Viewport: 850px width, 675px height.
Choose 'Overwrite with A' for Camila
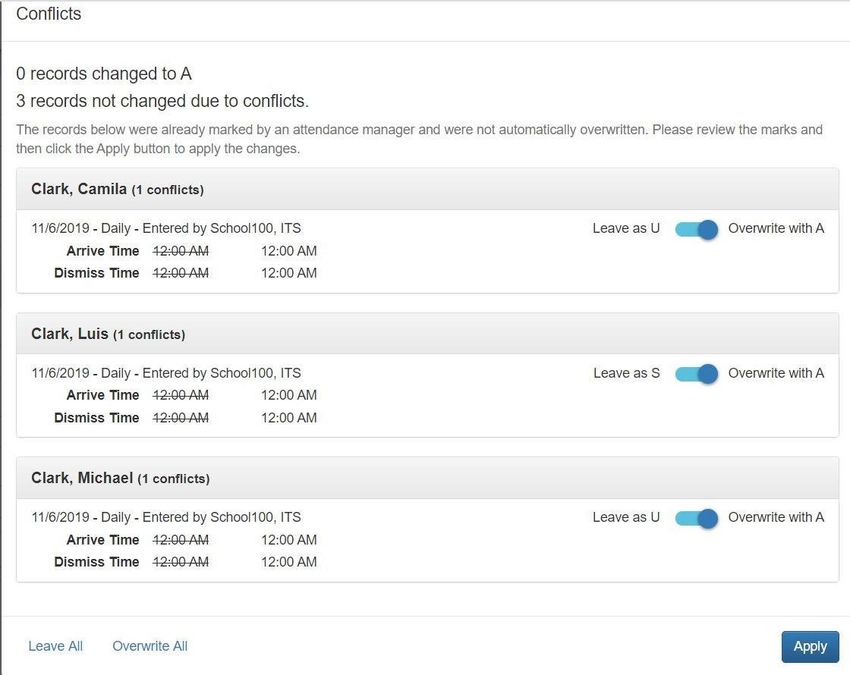(776, 228)
